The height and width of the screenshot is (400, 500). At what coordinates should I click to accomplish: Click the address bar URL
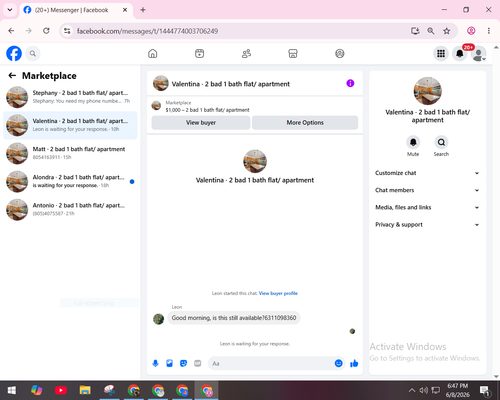147,31
